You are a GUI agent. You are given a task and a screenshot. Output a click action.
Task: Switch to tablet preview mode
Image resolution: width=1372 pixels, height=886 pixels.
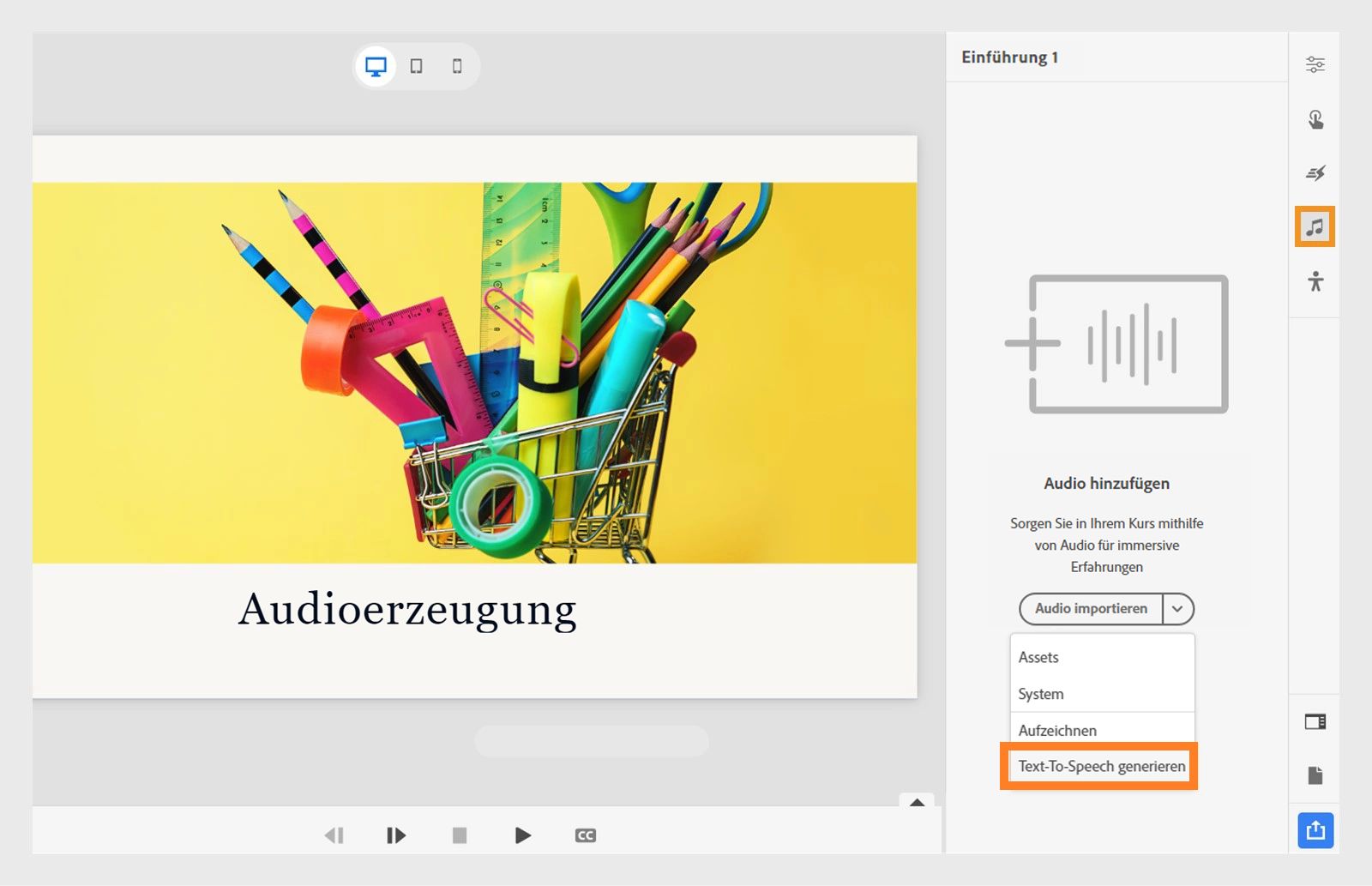[x=418, y=65]
